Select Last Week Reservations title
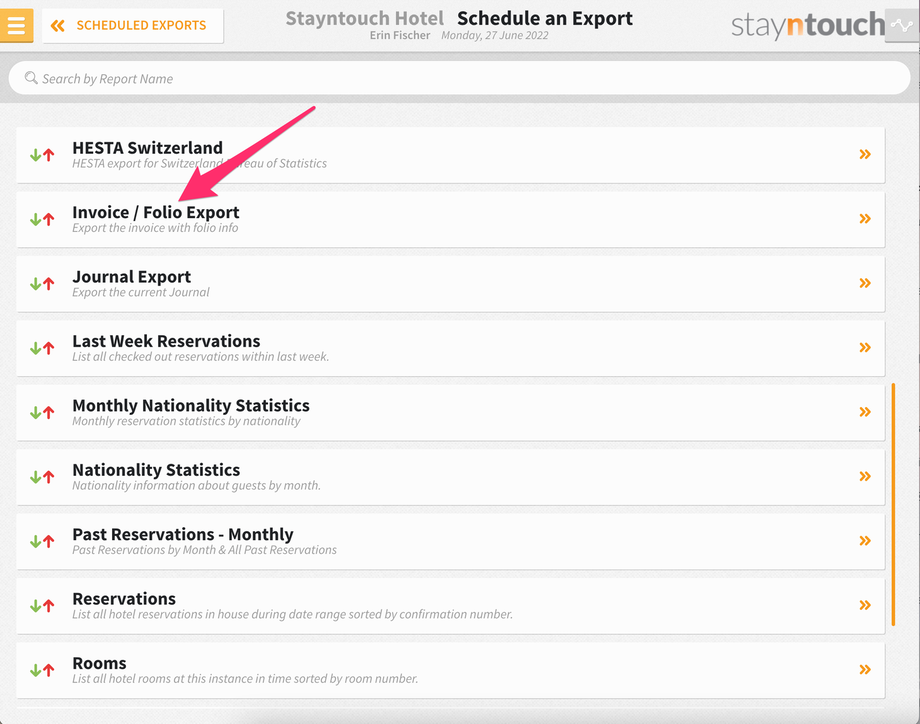920x724 pixels. (166, 341)
